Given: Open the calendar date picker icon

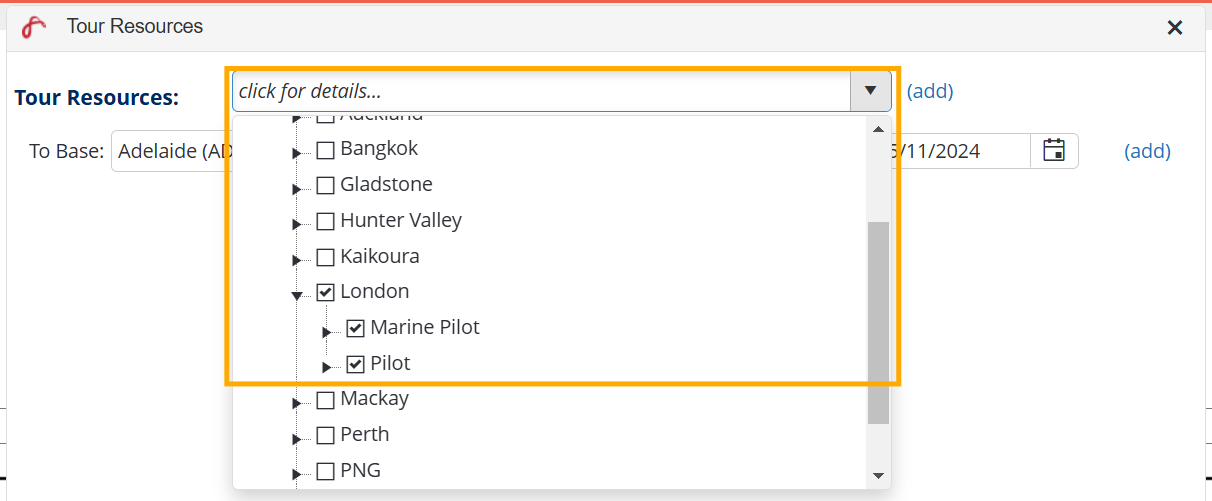Looking at the screenshot, I should [1054, 151].
